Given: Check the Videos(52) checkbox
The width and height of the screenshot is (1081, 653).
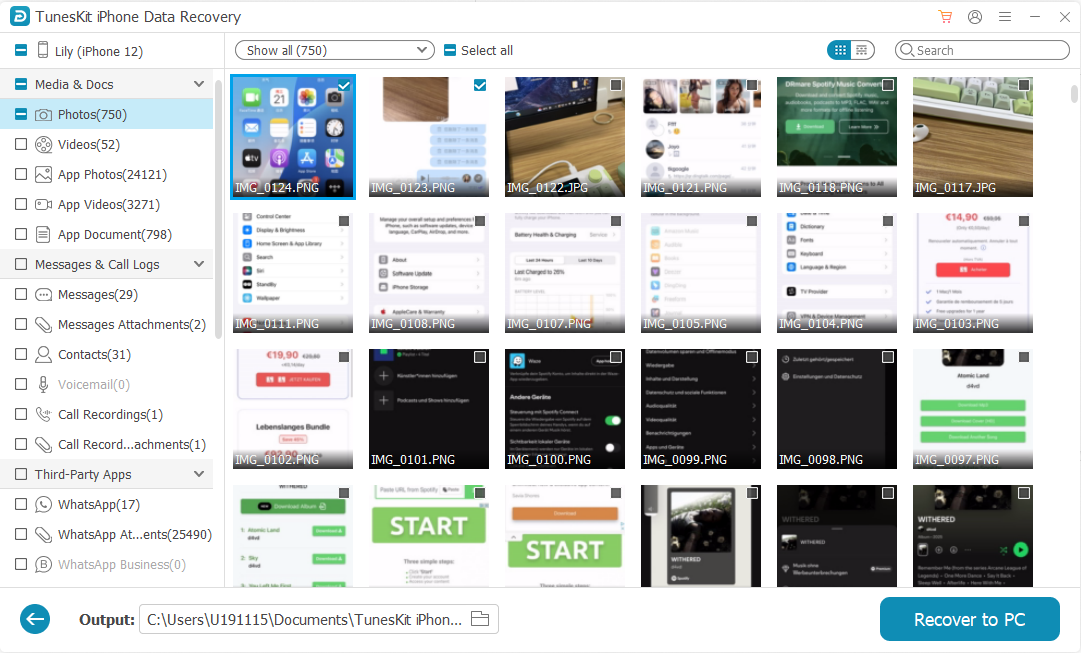Looking at the screenshot, I should (x=21, y=144).
